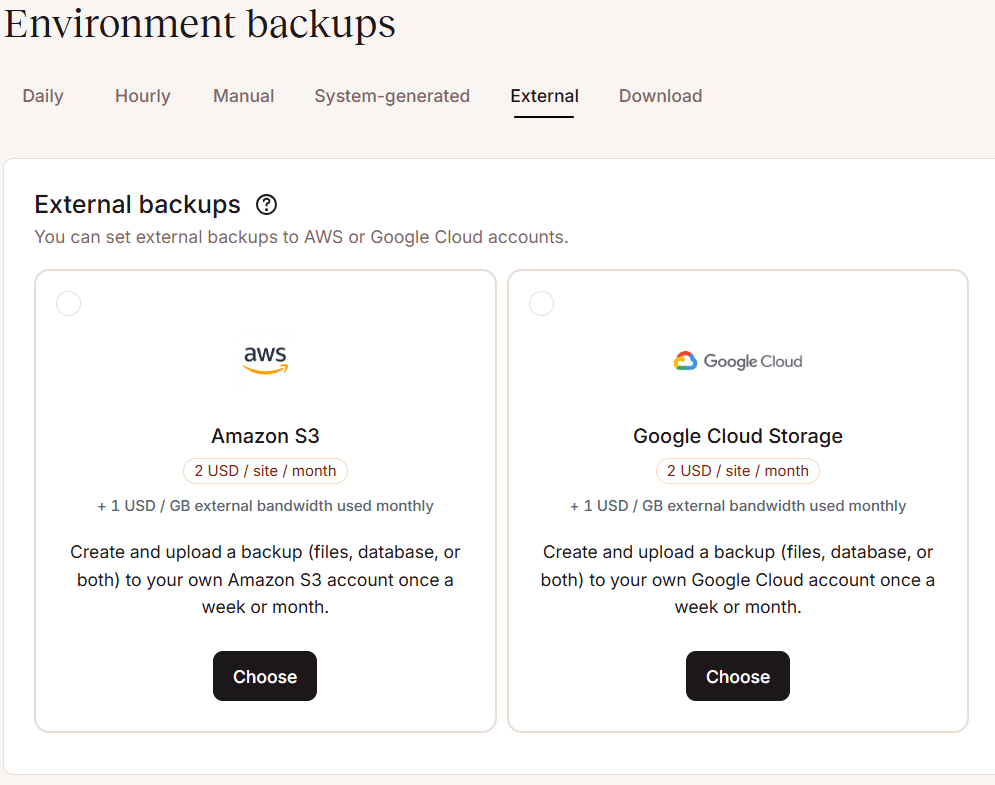Click the Amazon S3 card title

[265, 436]
